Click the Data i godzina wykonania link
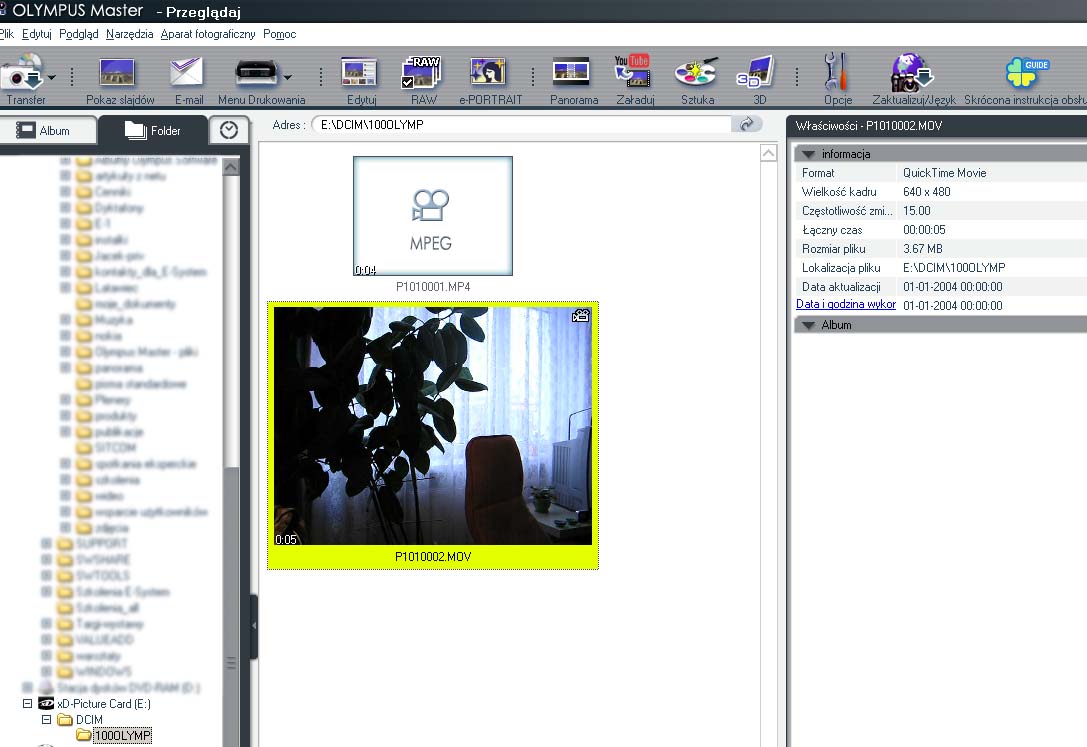Screen dimensions: 1087x747 [846, 304]
